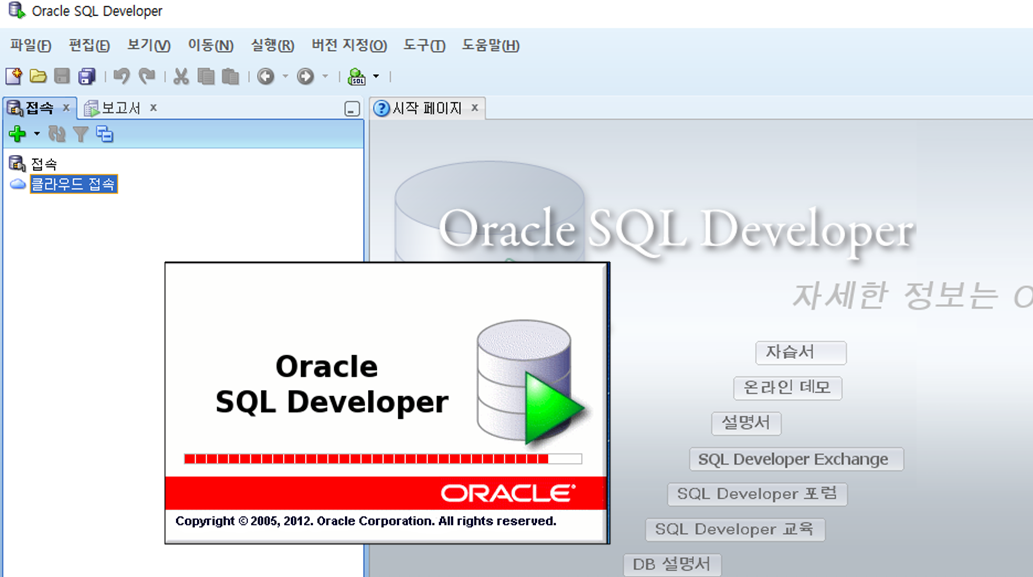Close the 시작 페이지 tab
The width and height of the screenshot is (1033, 577).
[x=474, y=107]
